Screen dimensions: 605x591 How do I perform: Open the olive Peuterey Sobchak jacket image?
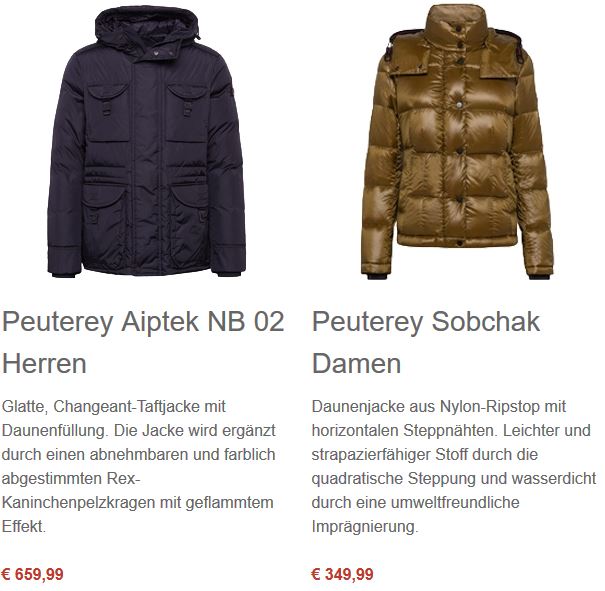(457, 142)
